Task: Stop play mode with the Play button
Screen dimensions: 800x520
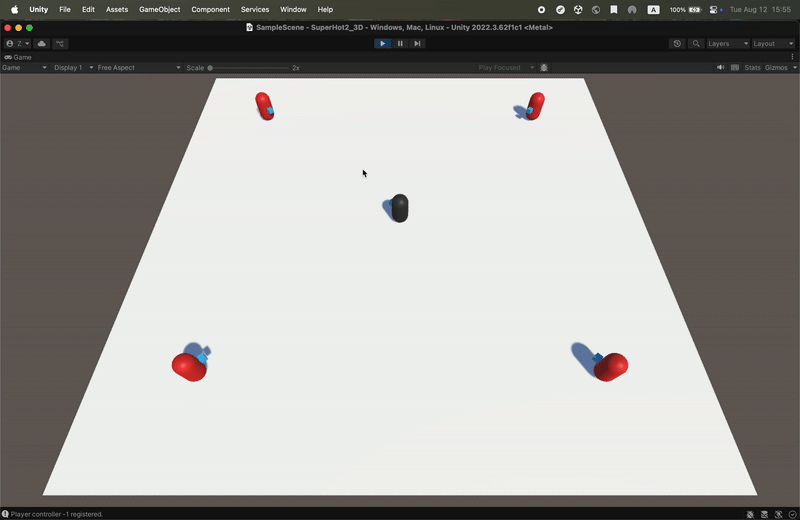Action: click(382, 44)
